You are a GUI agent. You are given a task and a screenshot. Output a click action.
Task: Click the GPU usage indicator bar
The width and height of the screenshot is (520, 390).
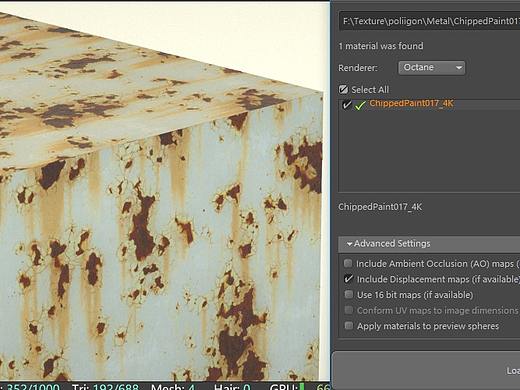click(302, 387)
